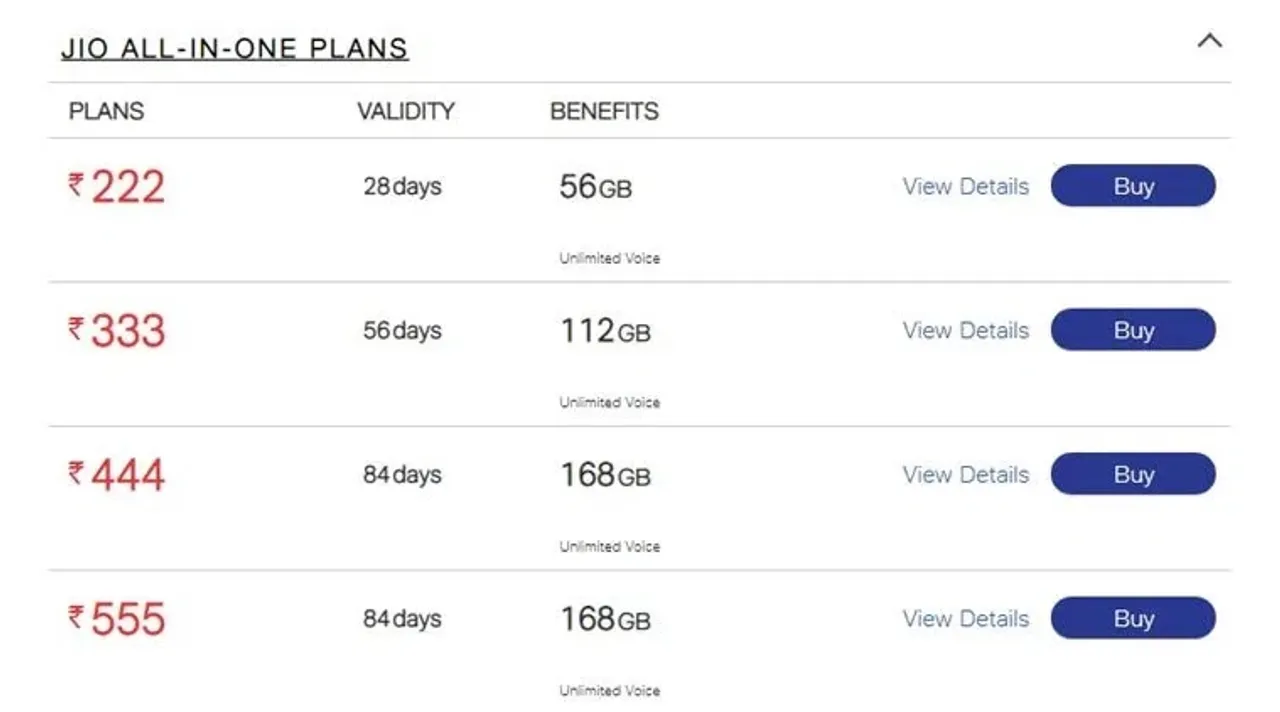This screenshot has width=1280, height=712.
Task: Select the ₹333 plan price
Action: (x=116, y=331)
